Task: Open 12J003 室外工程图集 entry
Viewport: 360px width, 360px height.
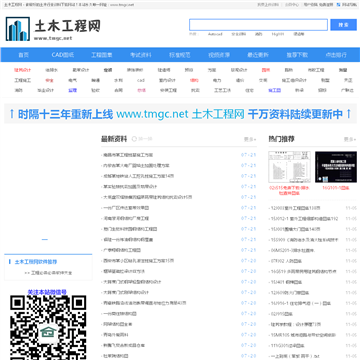Action: tap(294, 208)
